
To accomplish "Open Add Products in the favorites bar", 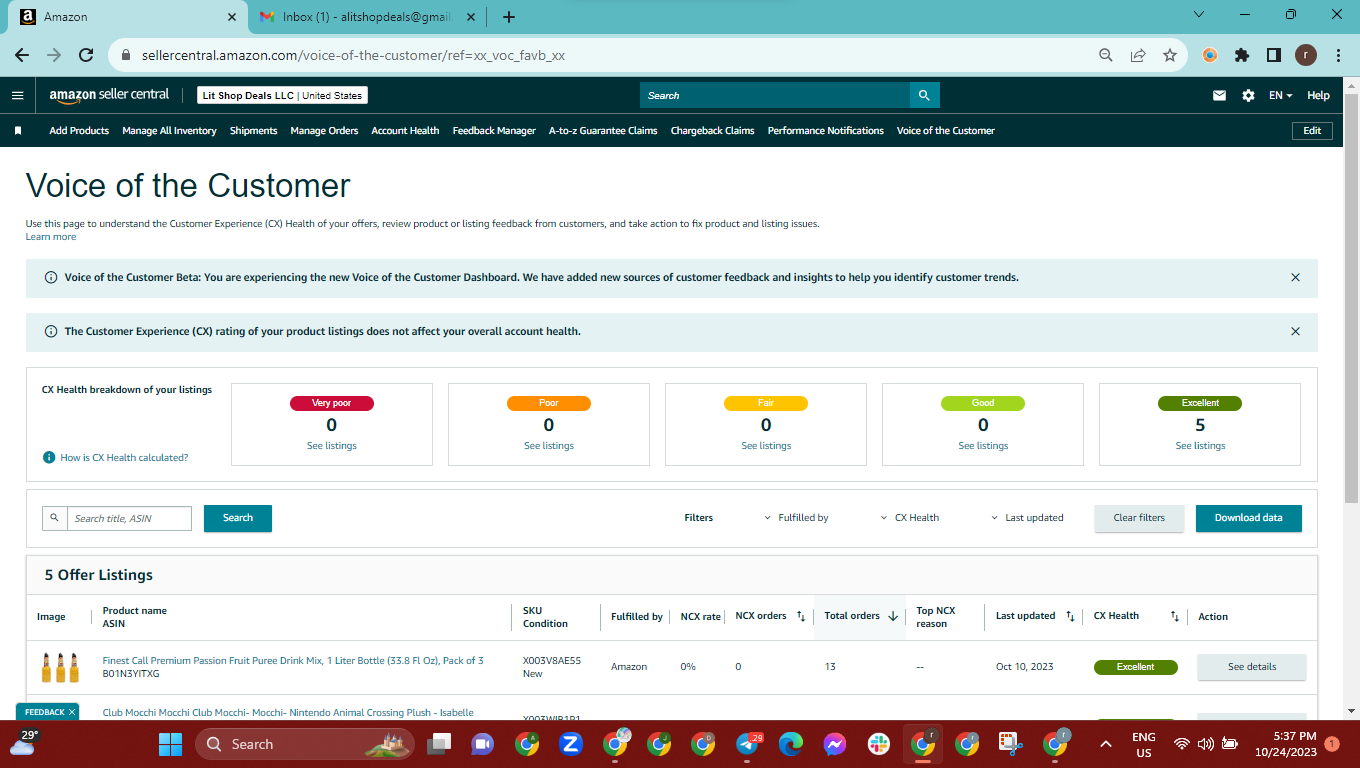I will [x=79, y=131].
